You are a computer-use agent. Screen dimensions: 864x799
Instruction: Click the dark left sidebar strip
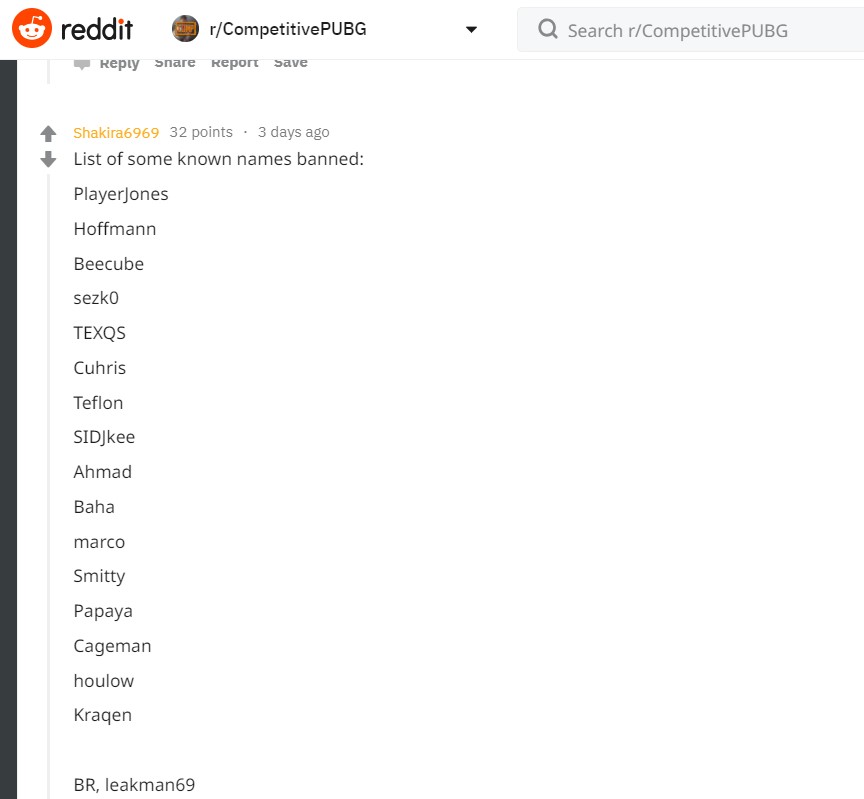pyautogui.click(x=8, y=429)
